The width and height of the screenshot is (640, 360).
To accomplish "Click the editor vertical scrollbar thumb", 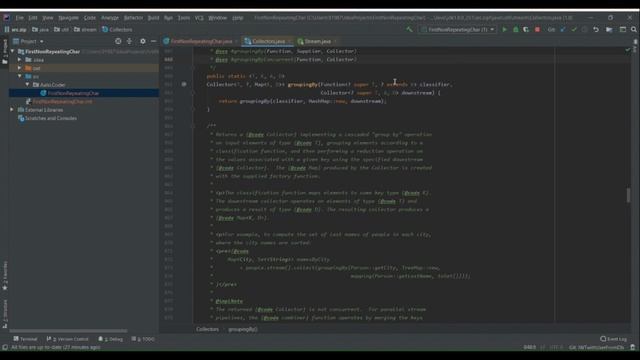I will 629,195.
